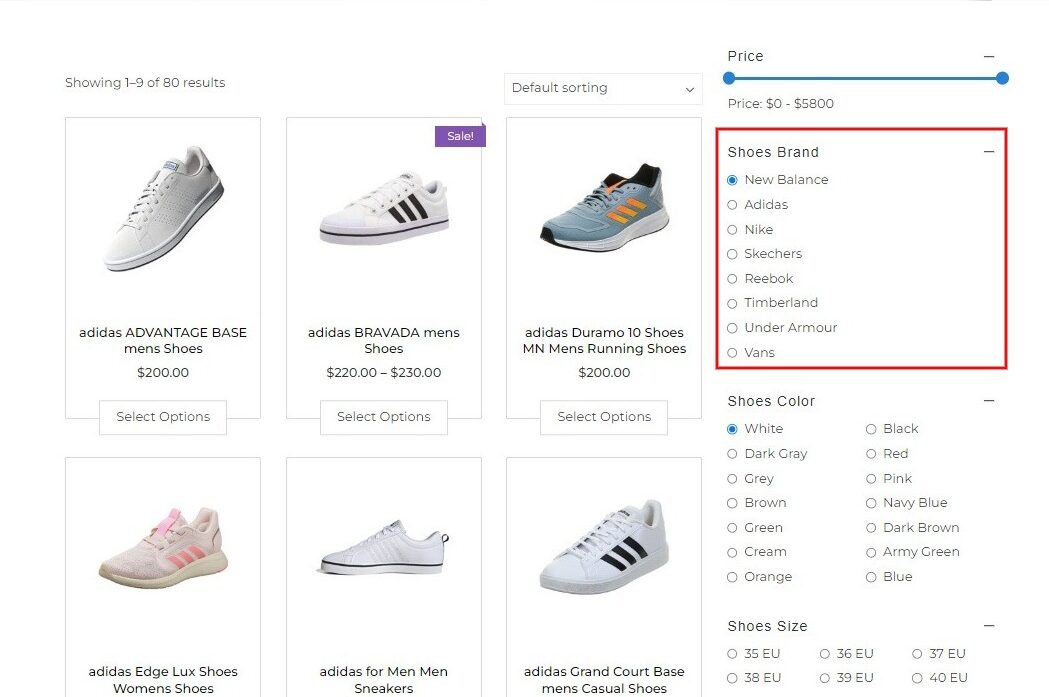Open the adidas BRAVADA mens Shoes link
The width and height of the screenshot is (1049, 697).
[x=383, y=340]
